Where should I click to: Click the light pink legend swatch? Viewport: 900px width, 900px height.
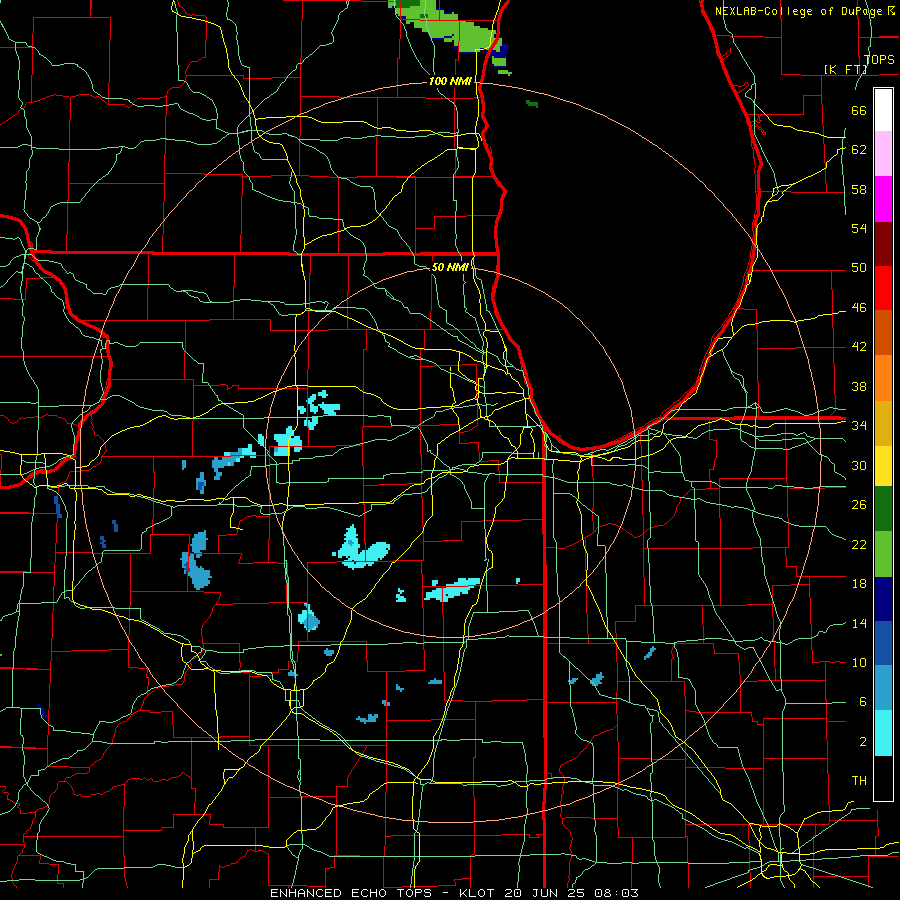pyautogui.click(x=883, y=154)
